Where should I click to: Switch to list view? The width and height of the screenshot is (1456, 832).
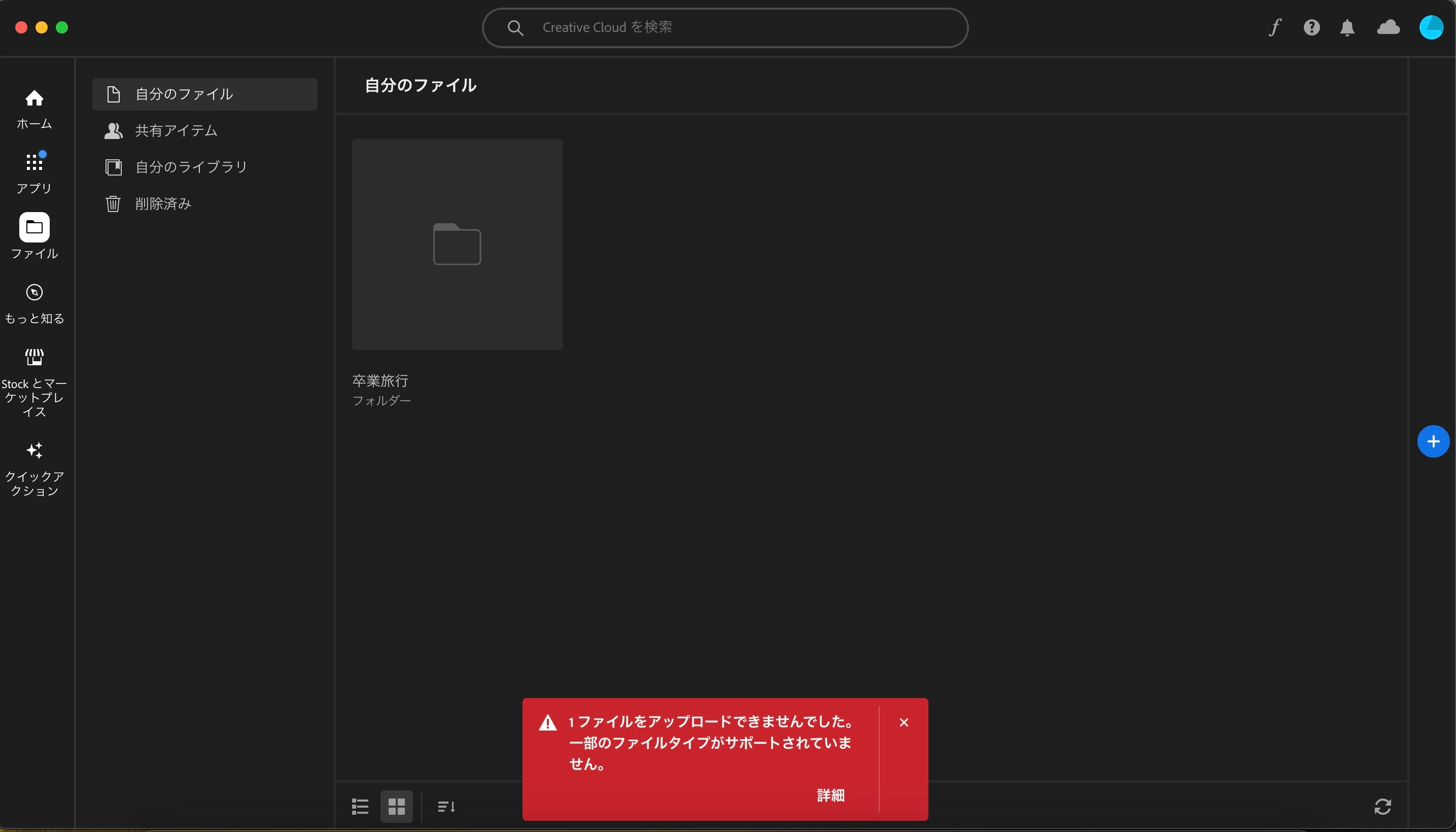[360, 806]
